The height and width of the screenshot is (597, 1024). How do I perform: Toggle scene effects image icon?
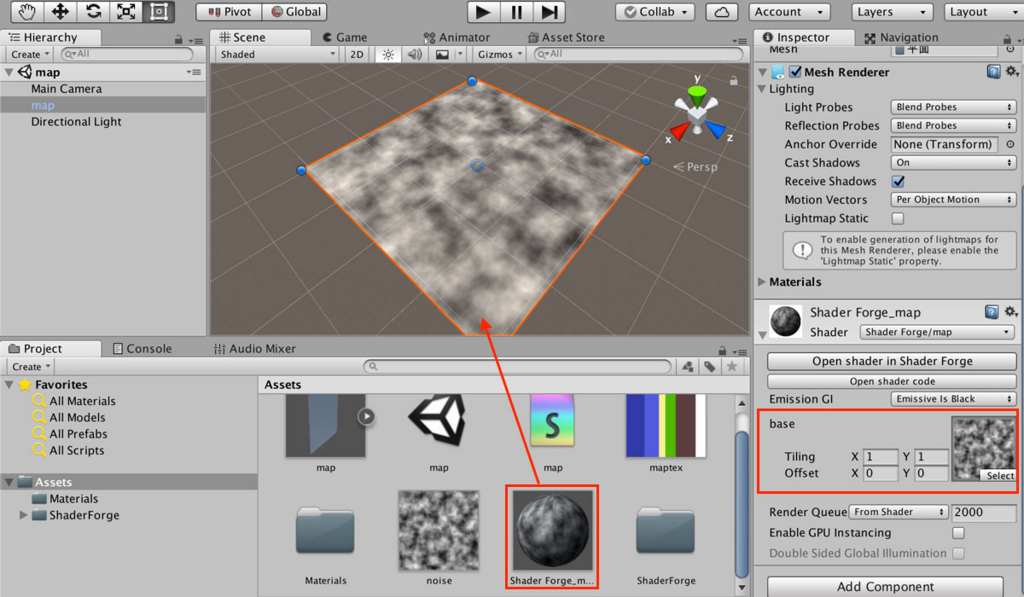tap(442, 54)
